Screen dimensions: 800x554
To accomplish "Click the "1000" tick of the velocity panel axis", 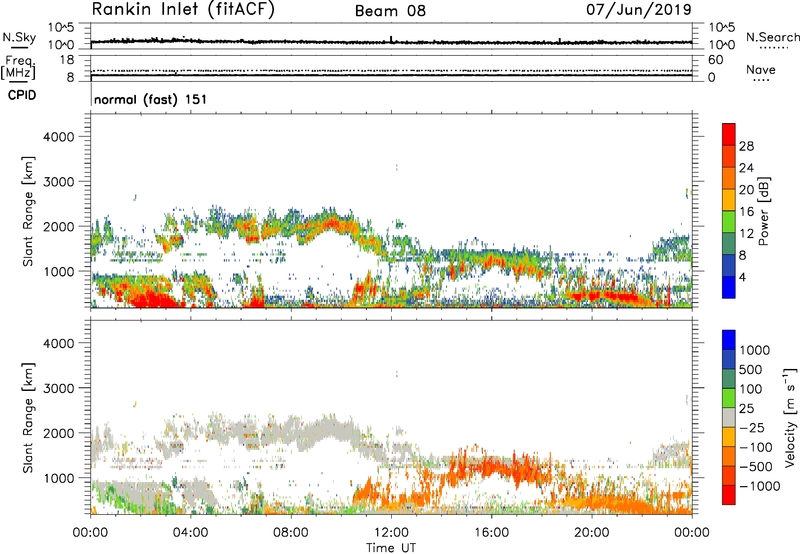I will (x=59, y=478).
